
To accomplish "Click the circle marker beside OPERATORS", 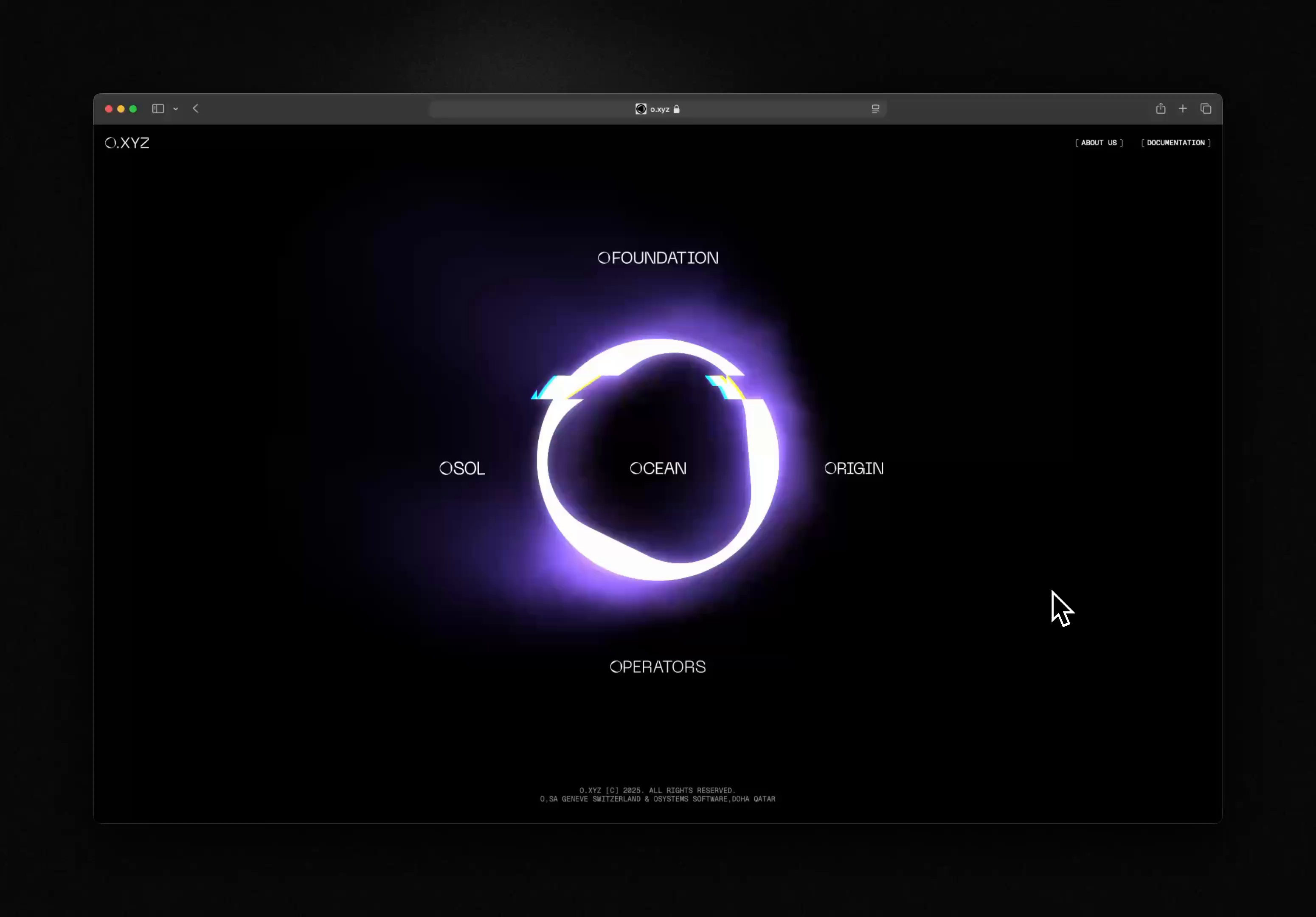I will click(x=616, y=667).
